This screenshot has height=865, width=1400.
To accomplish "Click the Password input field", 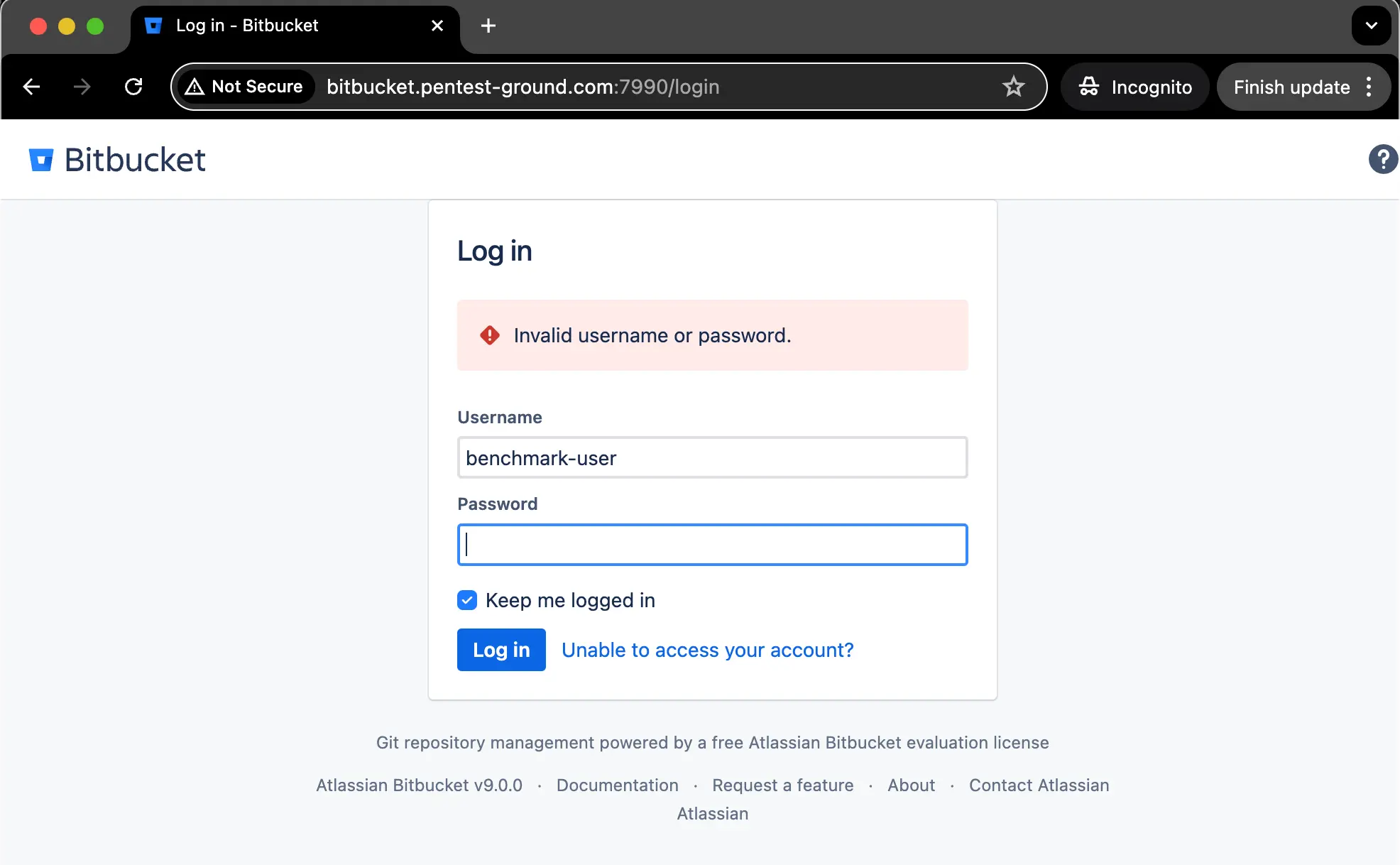I will (712, 543).
